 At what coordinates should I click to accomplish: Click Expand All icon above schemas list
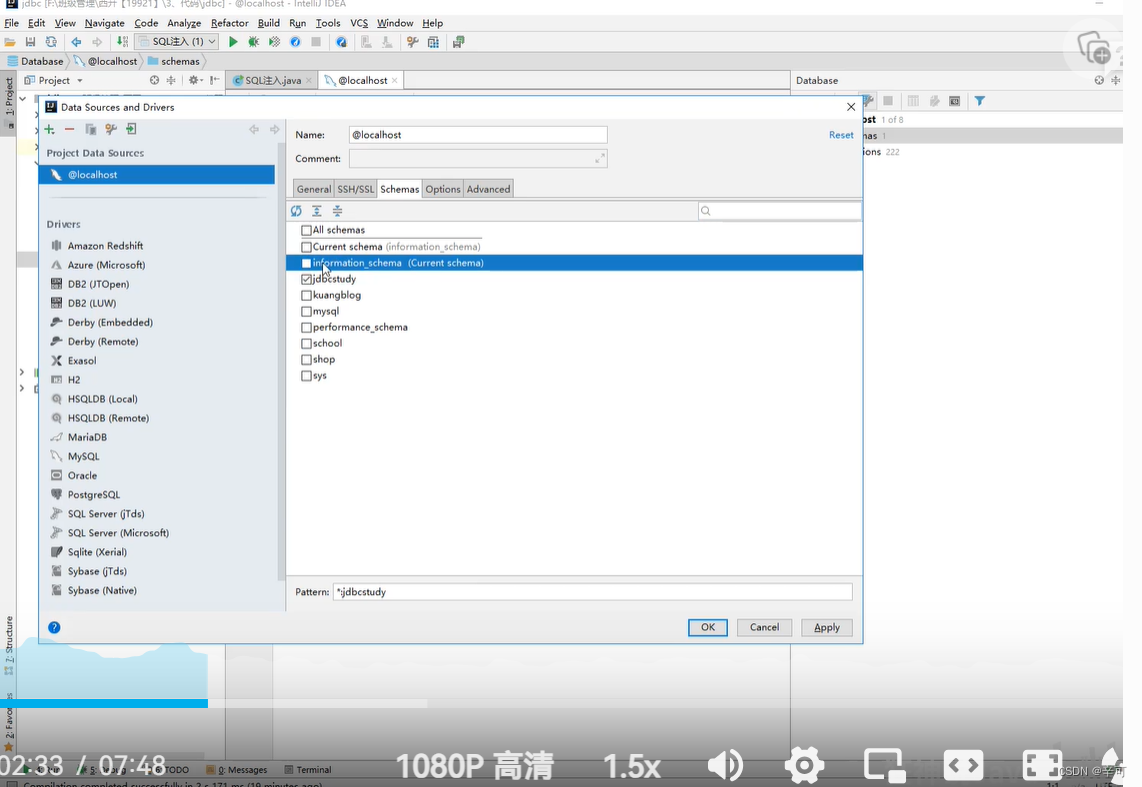[317, 211]
